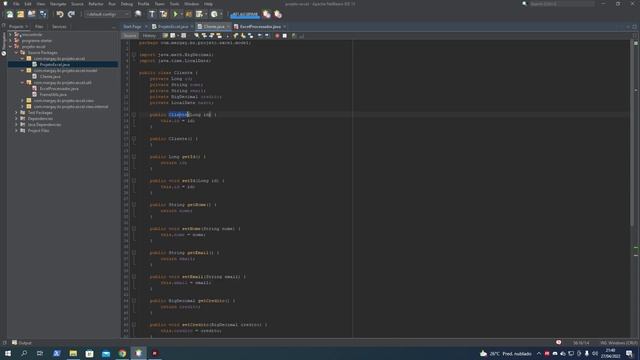Expand the Dependencies node
The height and width of the screenshot is (360, 640).
point(16,119)
